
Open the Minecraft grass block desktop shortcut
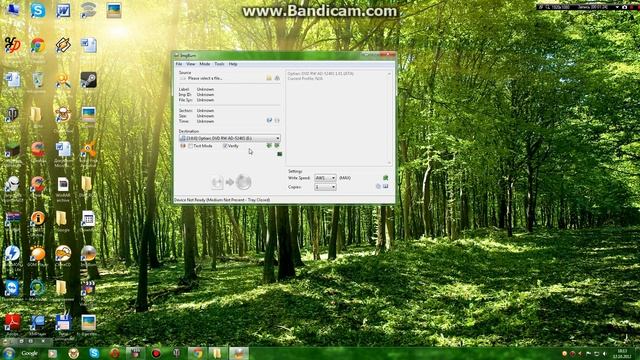pos(12,150)
